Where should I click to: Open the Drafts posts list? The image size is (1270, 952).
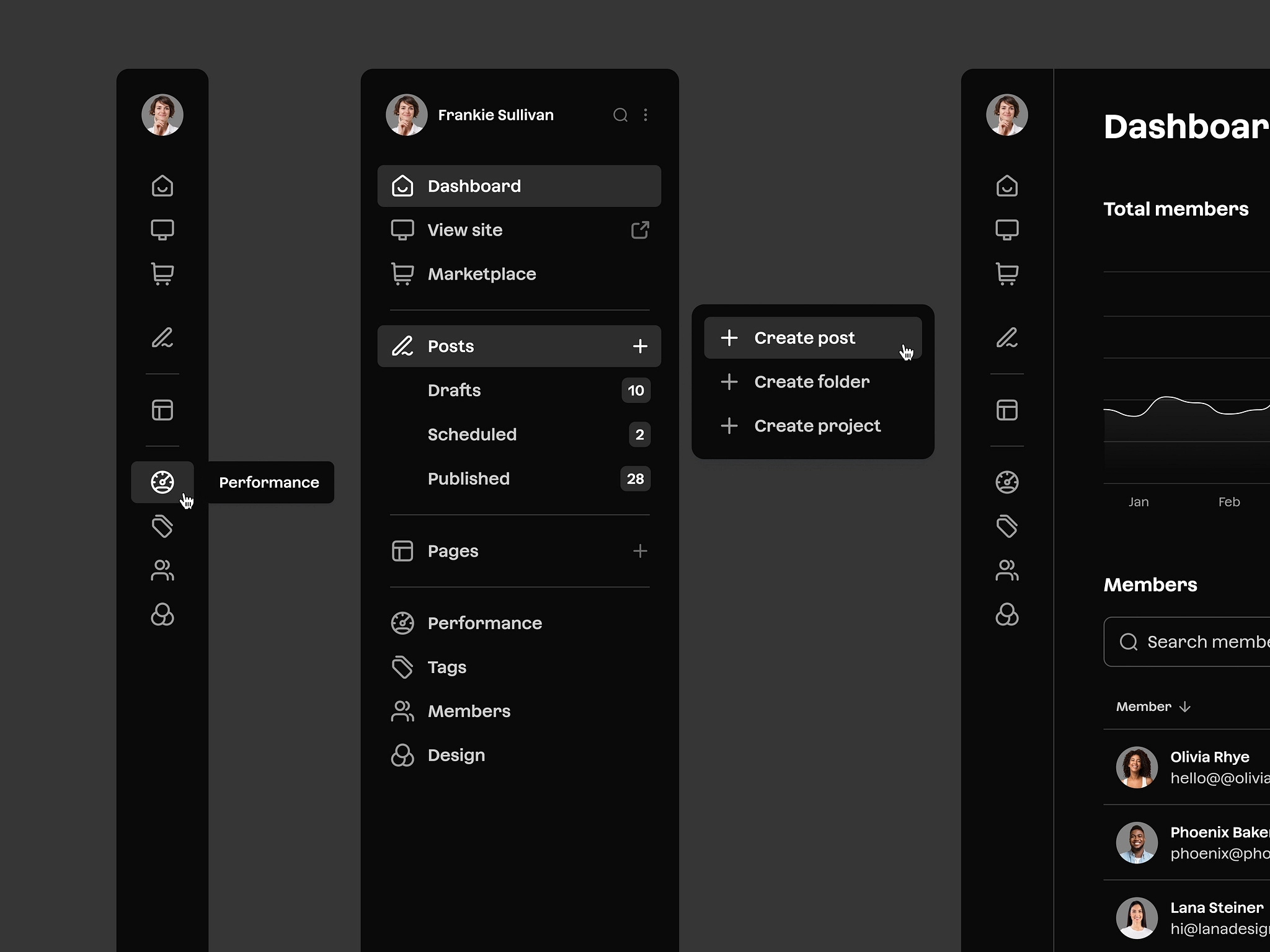click(x=455, y=390)
